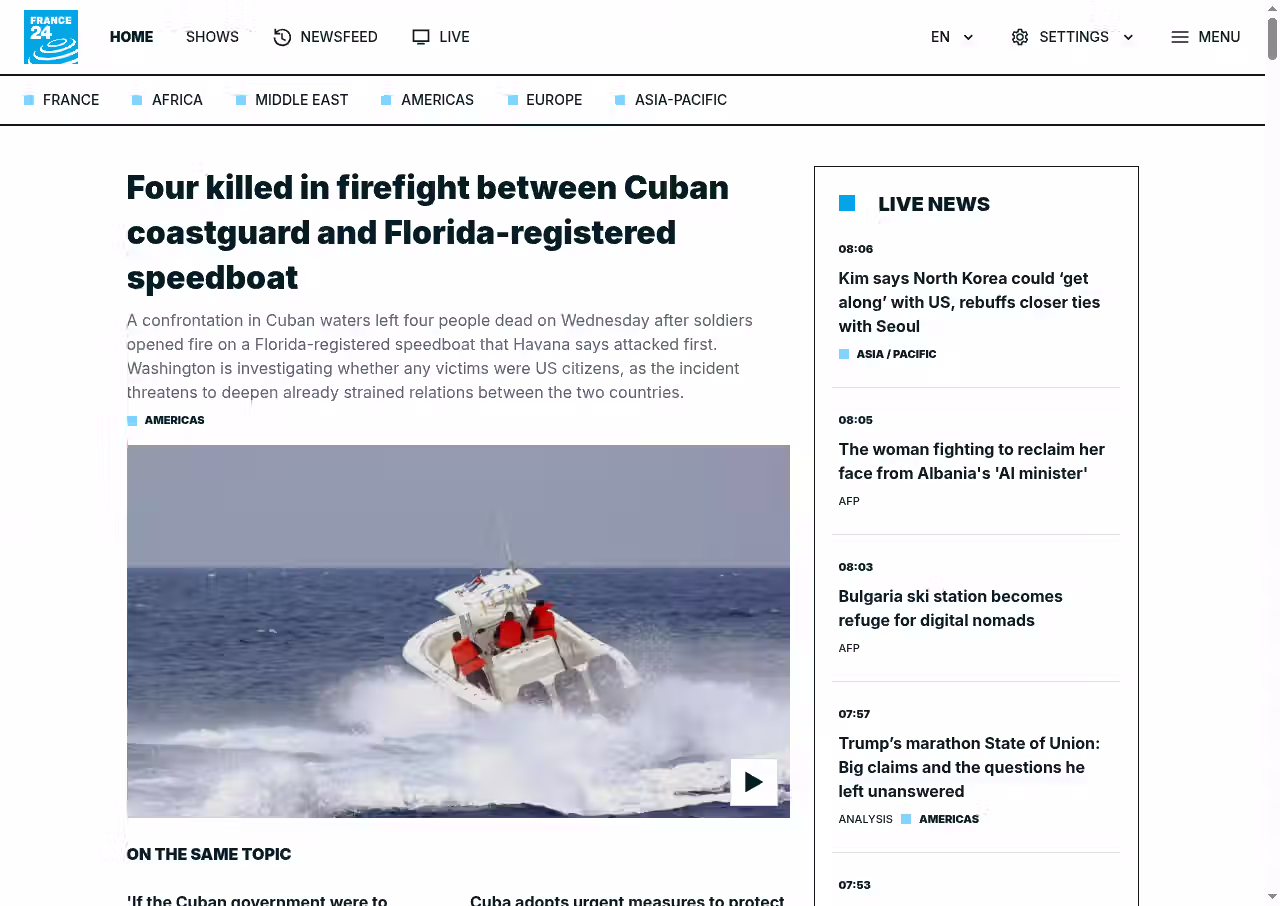Click the Asia / Pacific tag marker

(844, 354)
